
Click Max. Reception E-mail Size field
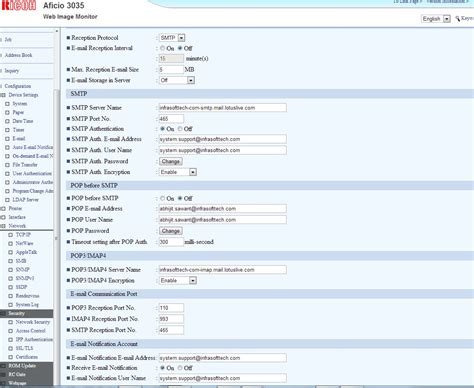click(x=171, y=69)
